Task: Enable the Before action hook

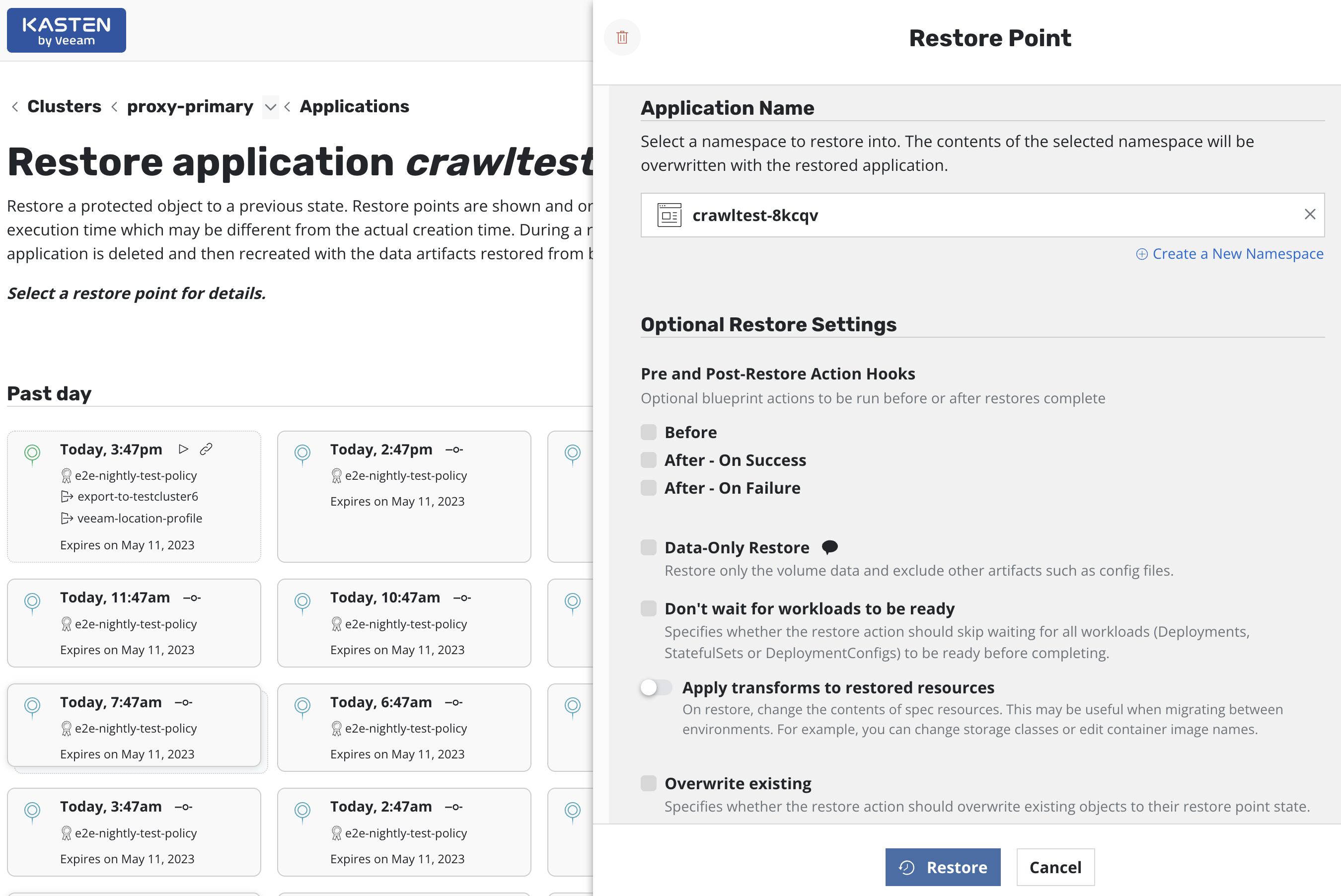Action: click(649, 432)
